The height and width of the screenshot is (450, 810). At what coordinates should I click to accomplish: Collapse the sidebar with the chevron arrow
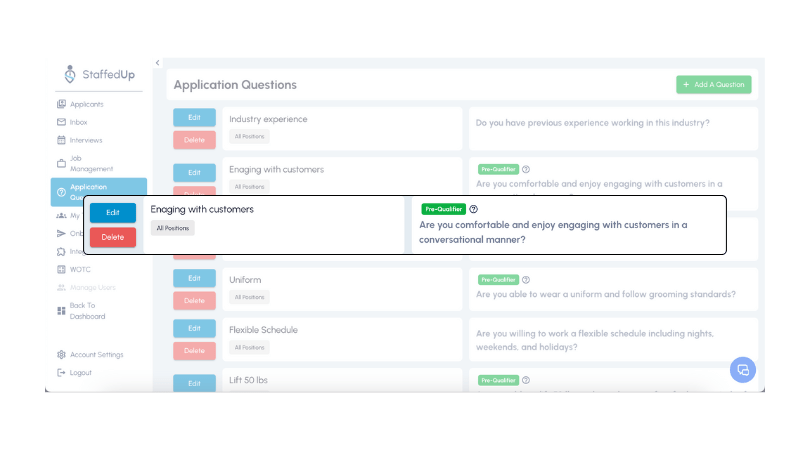157,63
